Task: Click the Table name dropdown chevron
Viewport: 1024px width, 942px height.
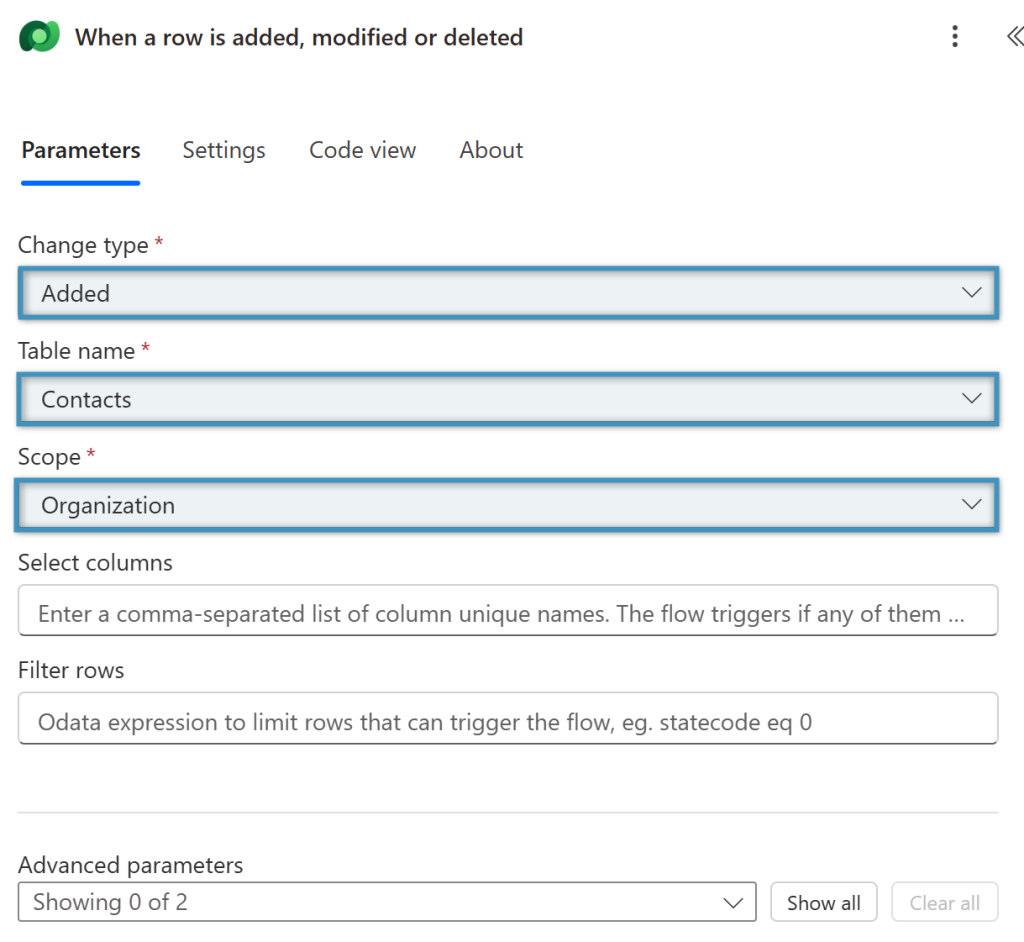Action: tap(971, 398)
